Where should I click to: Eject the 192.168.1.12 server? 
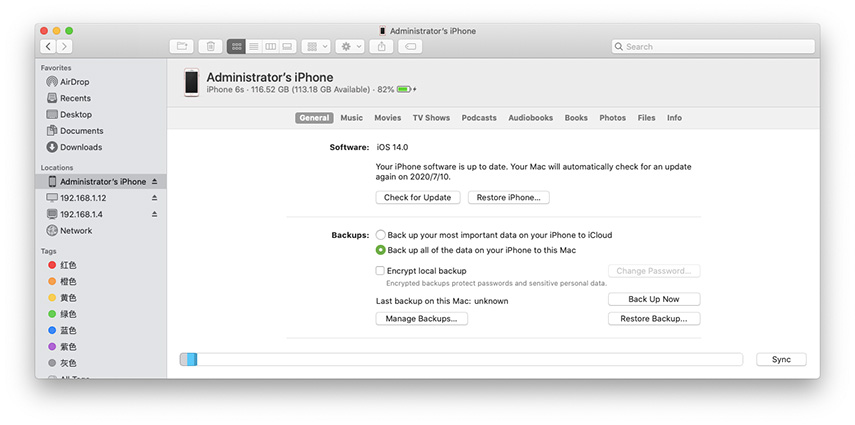[x=154, y=198]
